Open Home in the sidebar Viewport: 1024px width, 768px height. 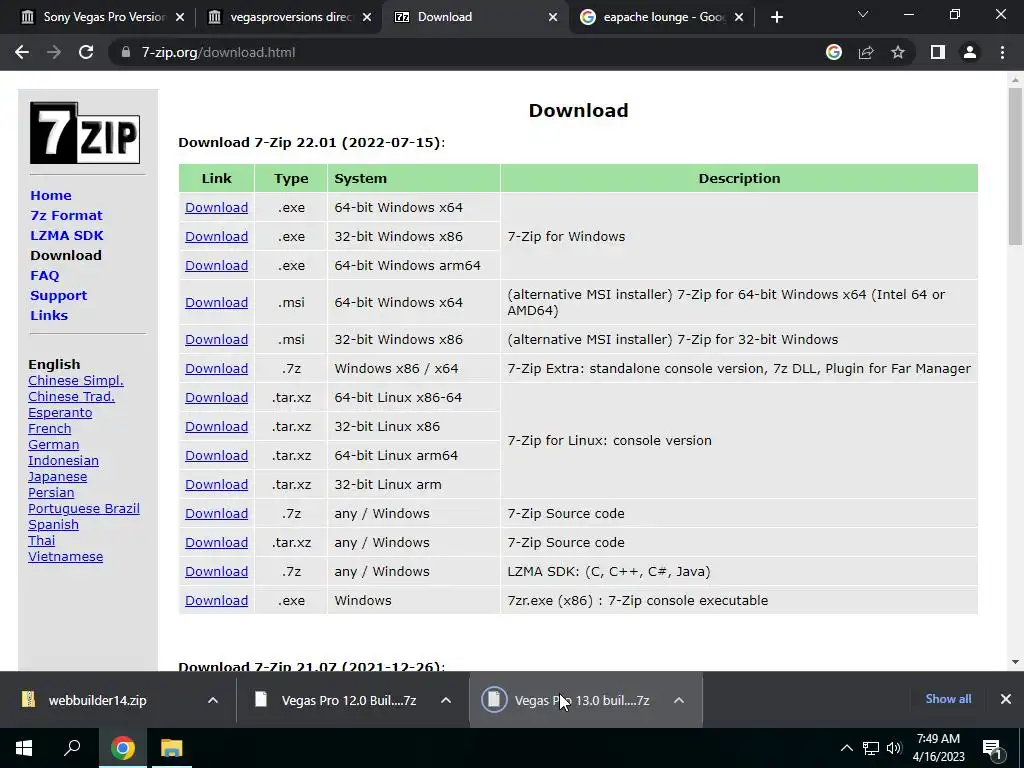[51, 195]
